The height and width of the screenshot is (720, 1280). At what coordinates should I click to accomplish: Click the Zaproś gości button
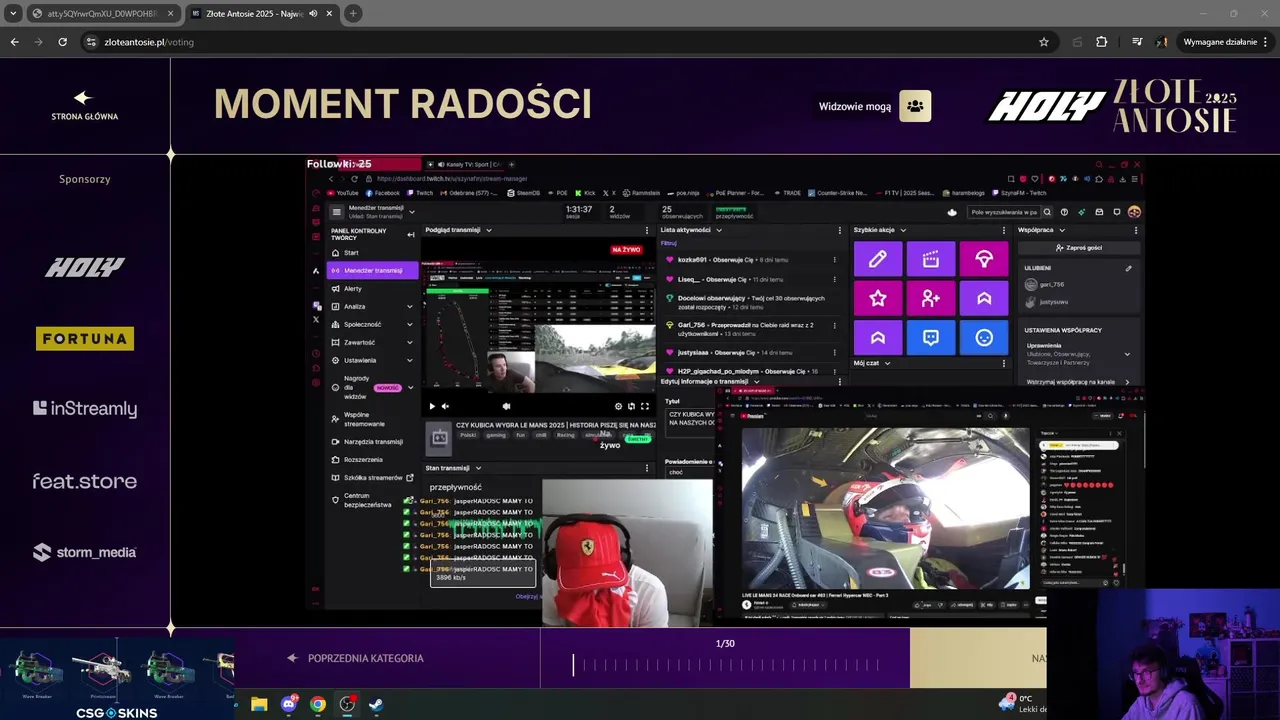click(x=1079, y=247)
